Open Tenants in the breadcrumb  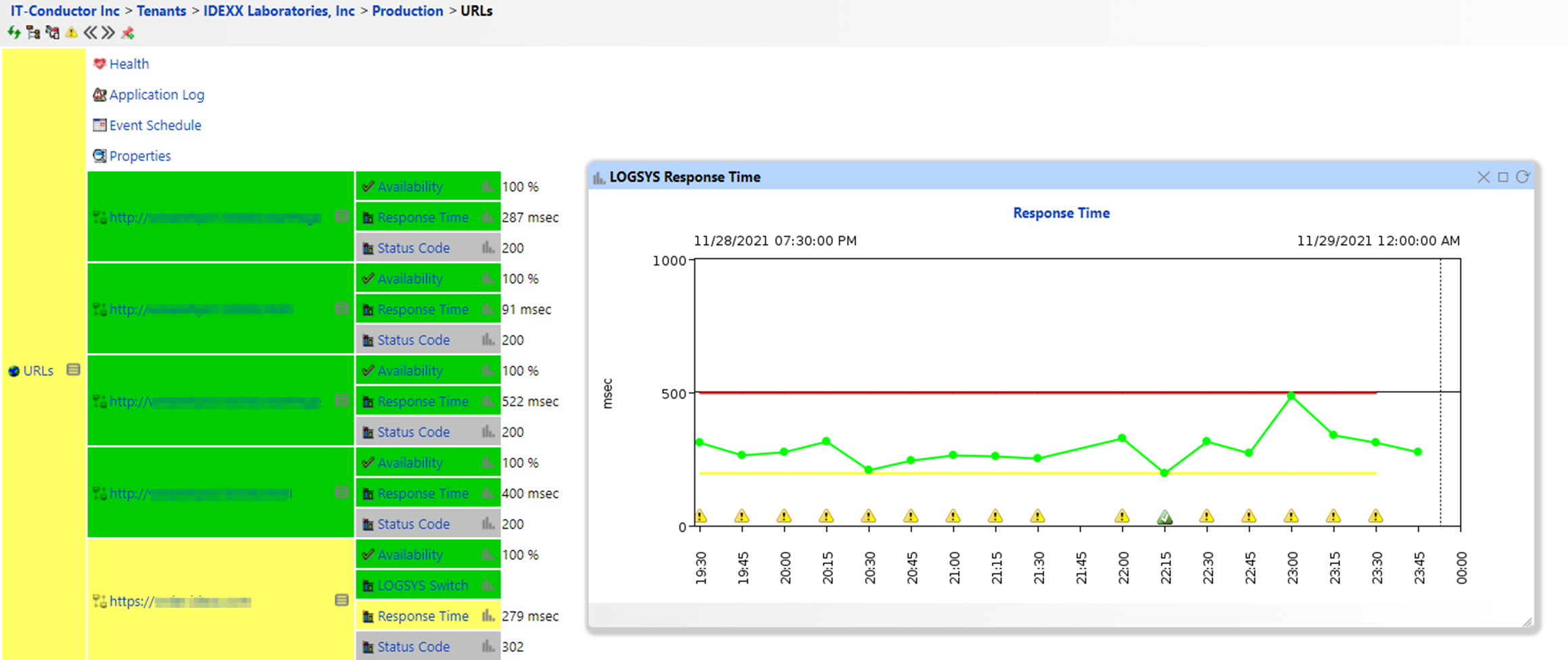162,11
